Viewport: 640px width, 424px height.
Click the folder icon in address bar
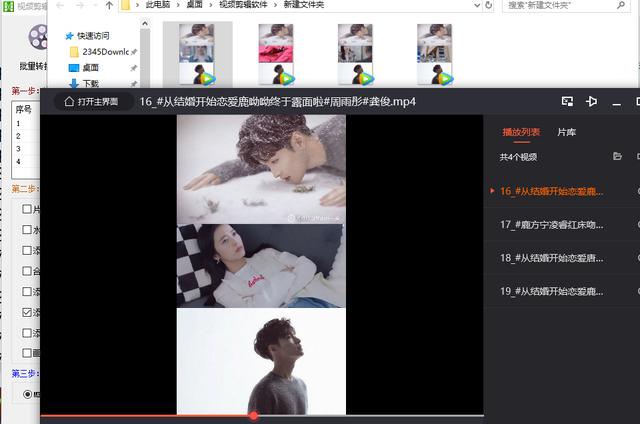coord(126,5)
